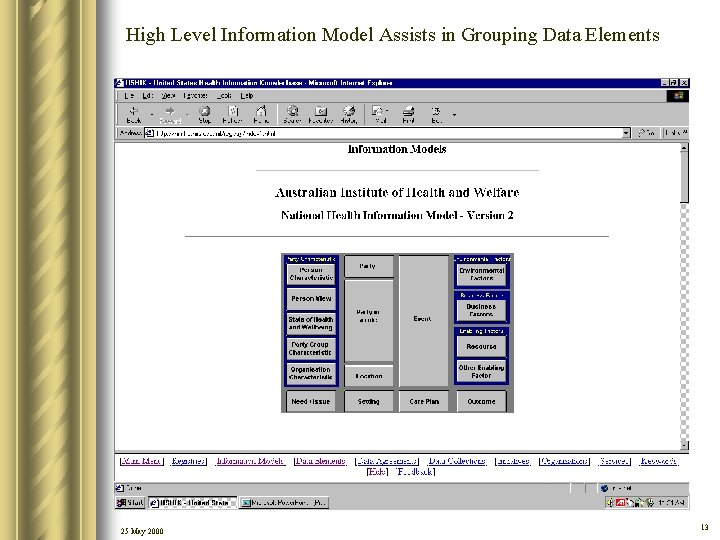Image resolution: width=720 pixels, height=540 pixels.
Task: Click the Forward toolbar button
Action: pos(170,114)
